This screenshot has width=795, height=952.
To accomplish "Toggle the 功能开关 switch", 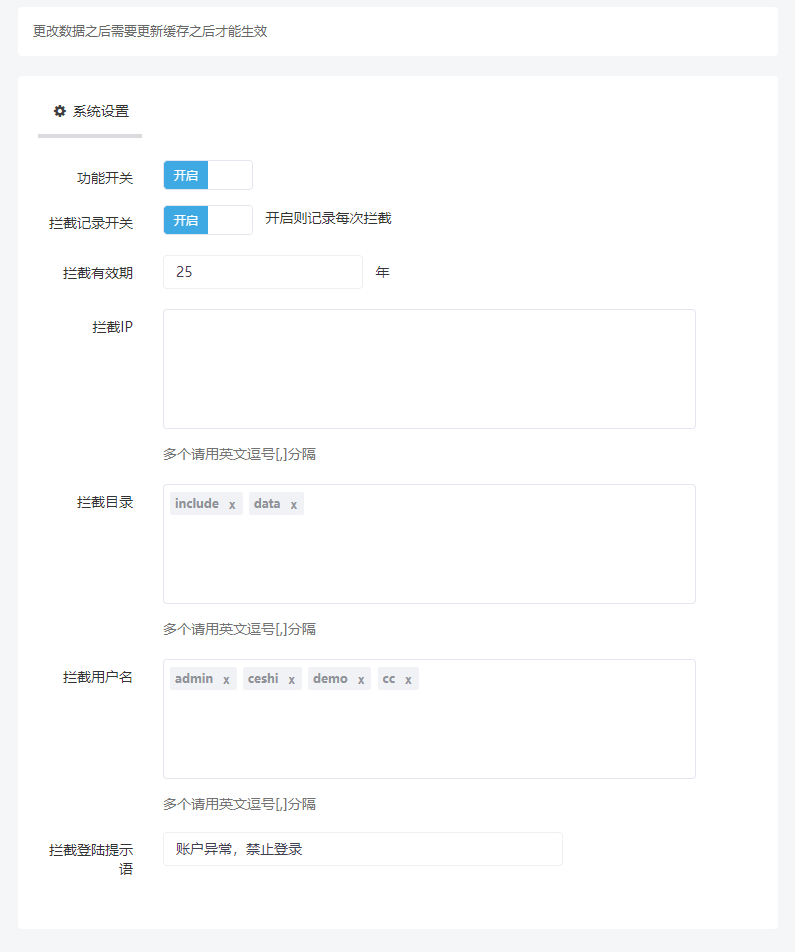I will pos(208,175).
